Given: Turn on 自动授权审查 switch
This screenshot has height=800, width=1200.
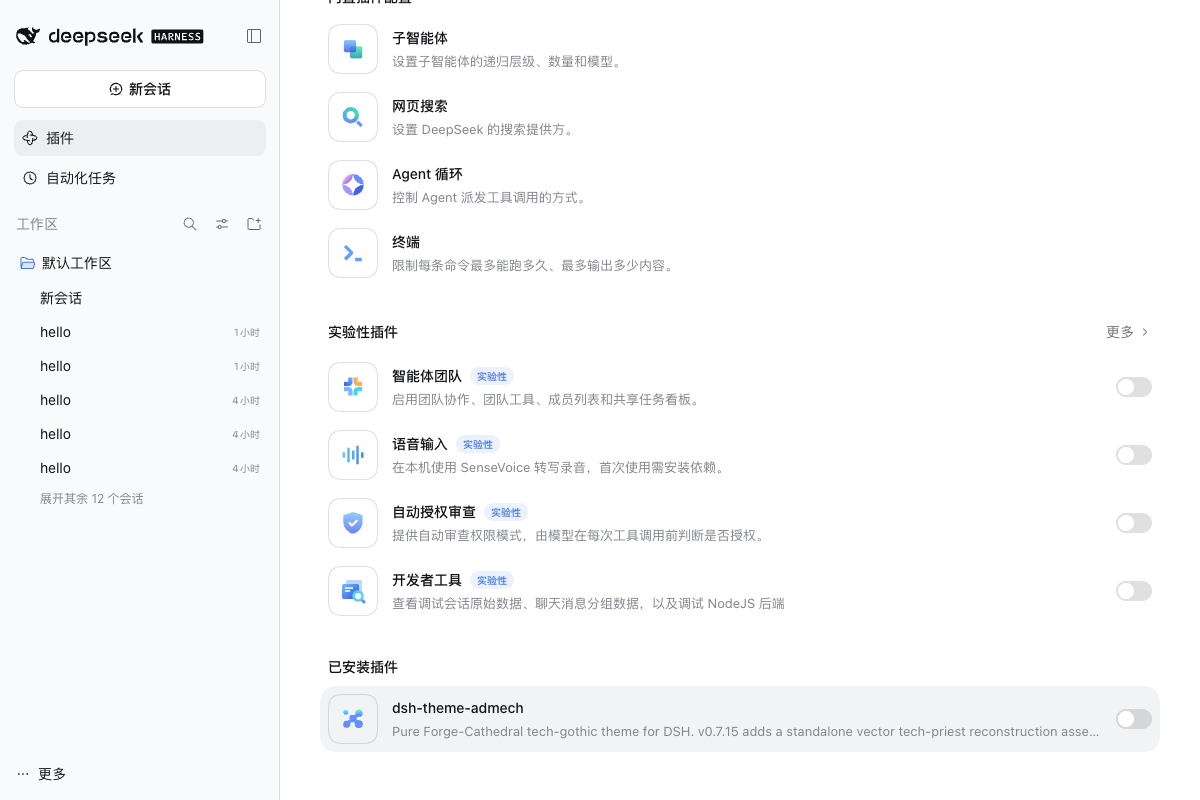Looking at the screenshot, I should pos(1134,523).
